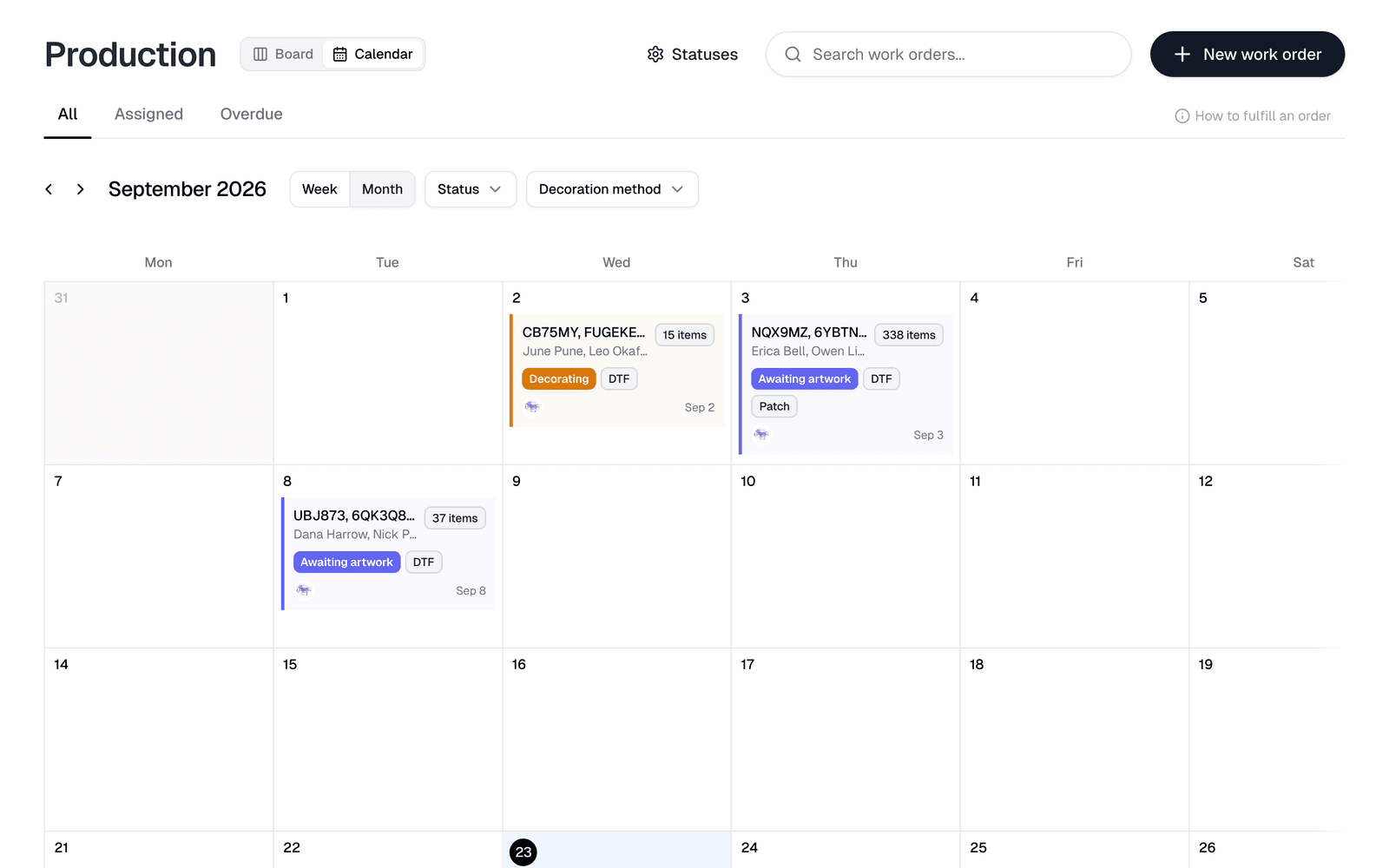This screenshot has height=868, width=1389.
Task: Open Statuses settings
Action: (x=692, y=55)
